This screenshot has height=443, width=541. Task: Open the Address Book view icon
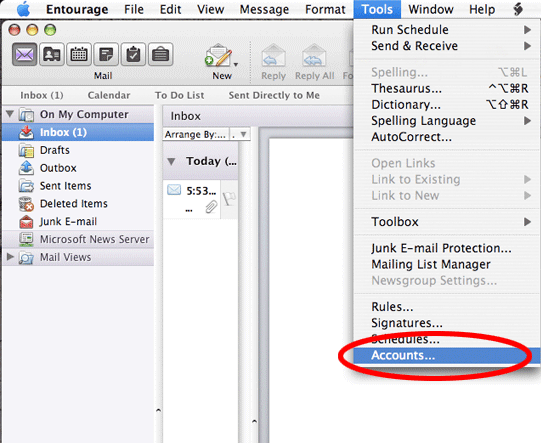(52, 54)
